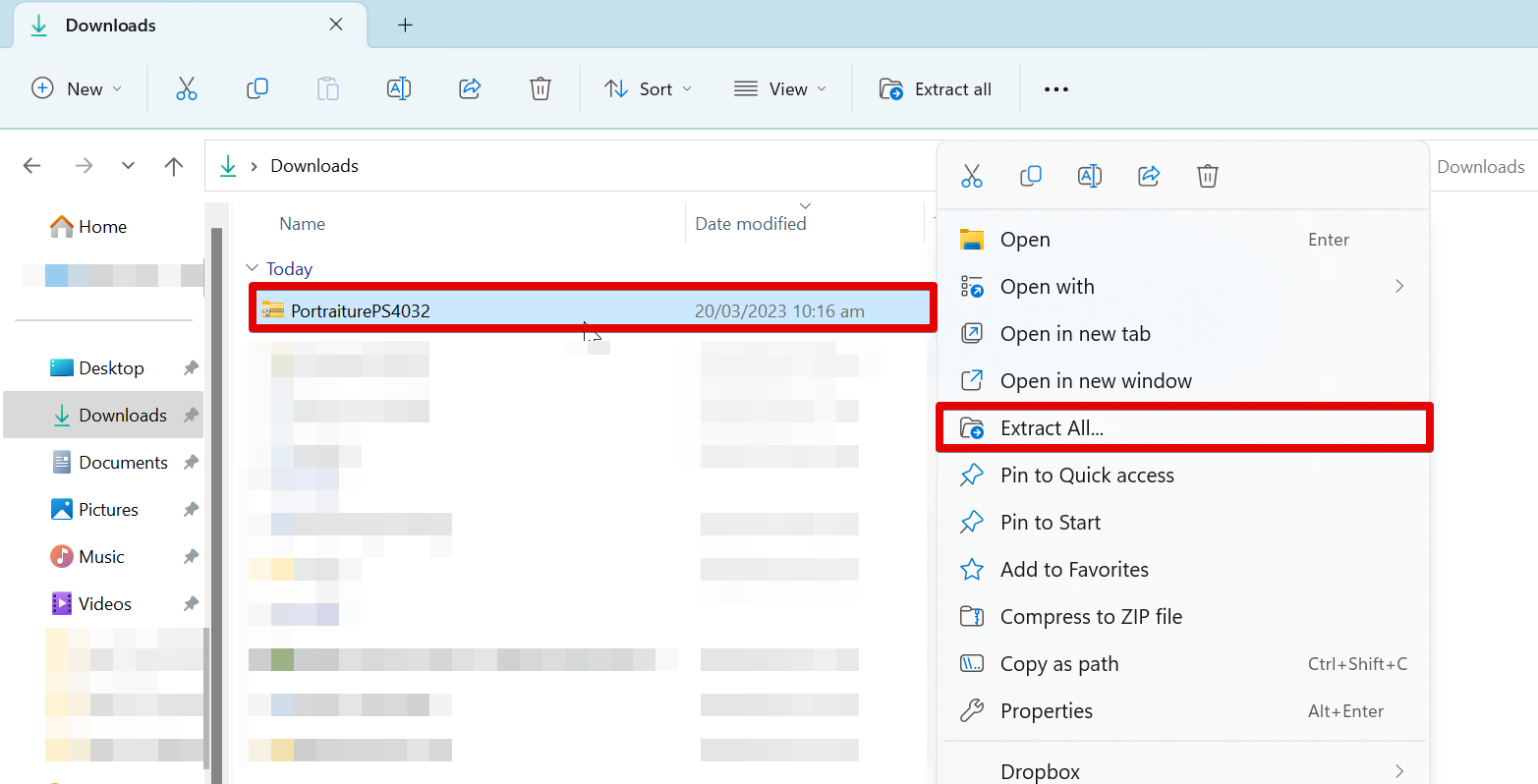Image resolution: width=1538 pixels, height=784 pixels.
Task: Expand the View options dropdown
Action: 780,89
